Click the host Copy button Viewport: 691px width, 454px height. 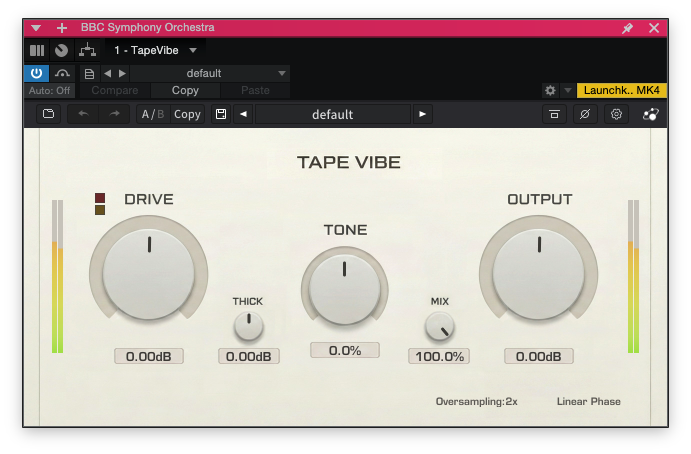(185, 91)
